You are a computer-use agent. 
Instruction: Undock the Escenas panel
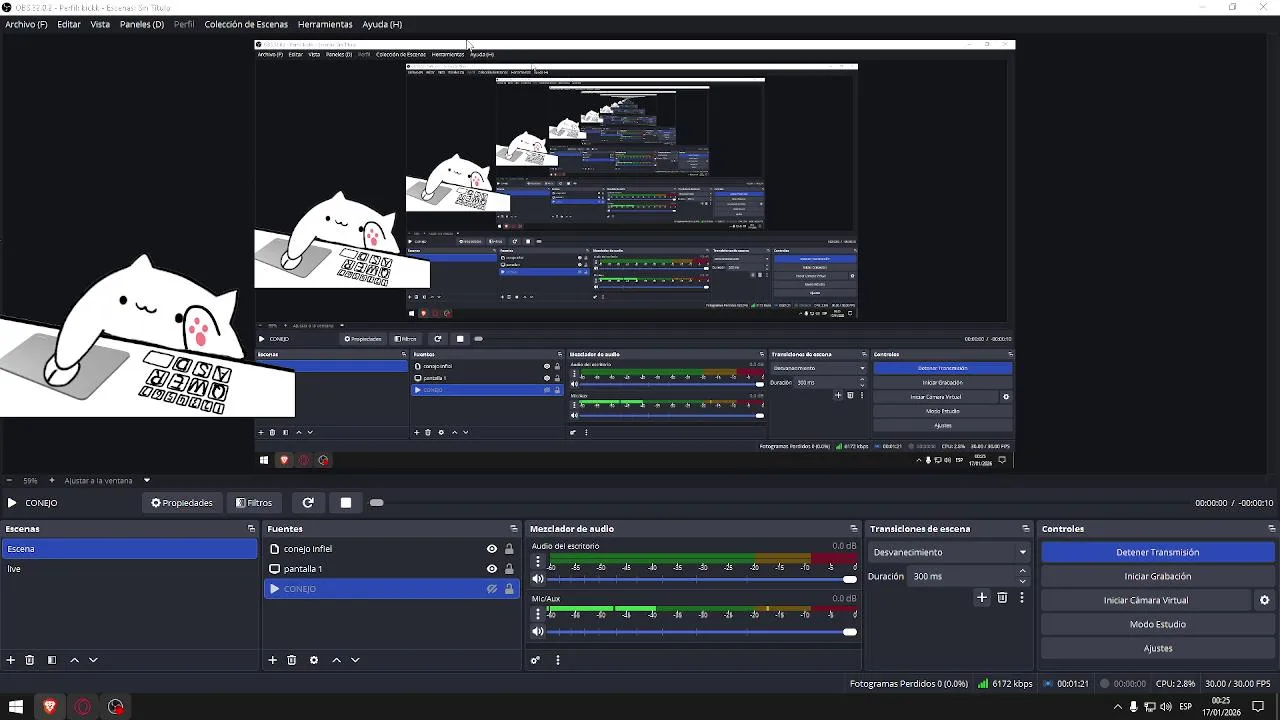(251, 529)
